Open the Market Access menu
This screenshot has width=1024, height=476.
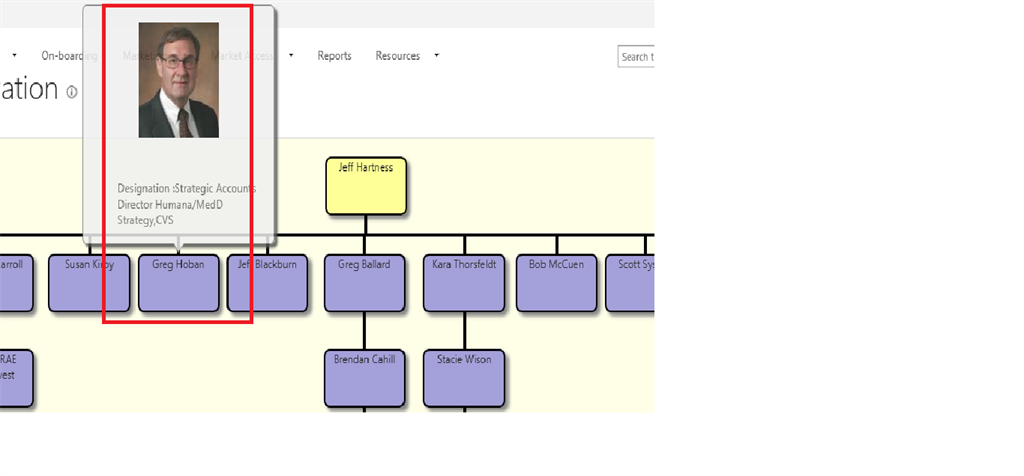click(x=242, y=56)
